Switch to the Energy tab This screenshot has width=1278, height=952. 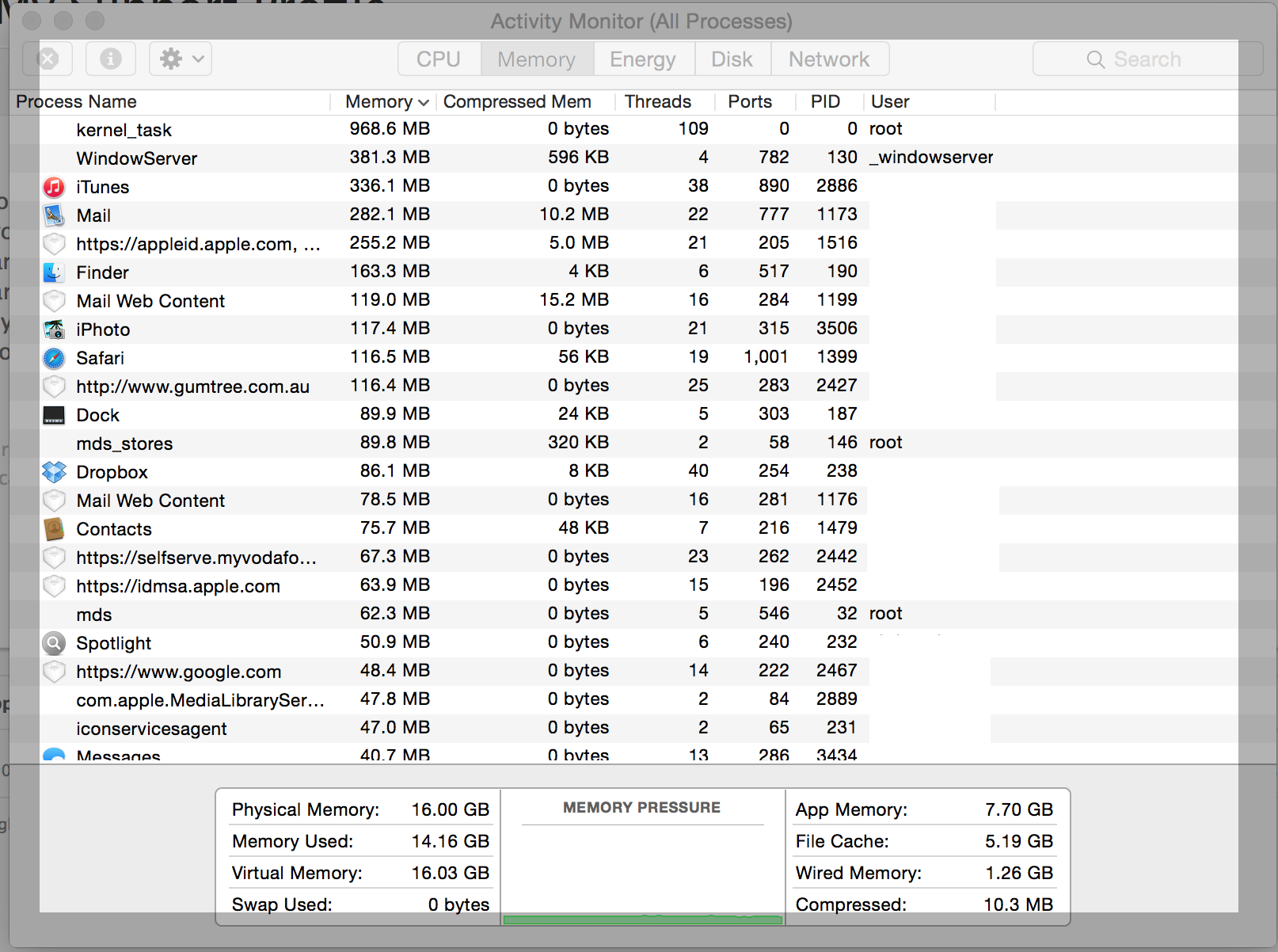(x=643, y=59)
